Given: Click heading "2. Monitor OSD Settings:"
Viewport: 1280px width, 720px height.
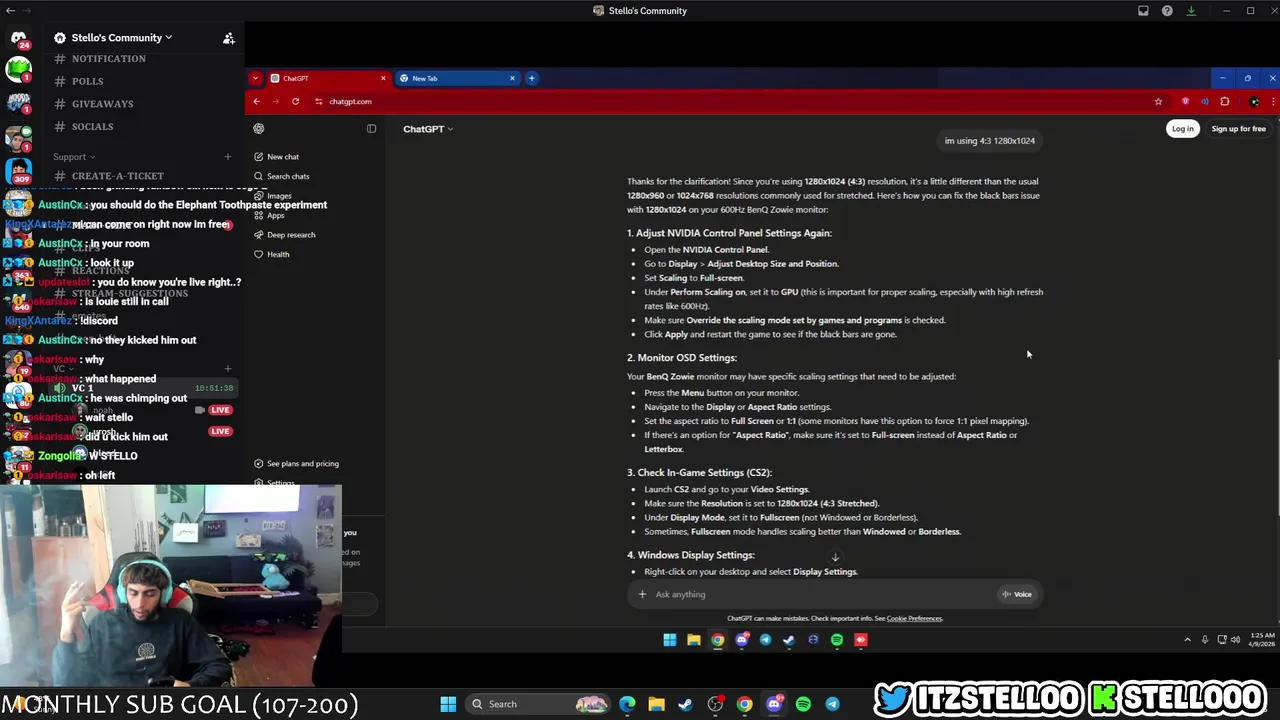Looking at the screenshot, I should [682, 358].
